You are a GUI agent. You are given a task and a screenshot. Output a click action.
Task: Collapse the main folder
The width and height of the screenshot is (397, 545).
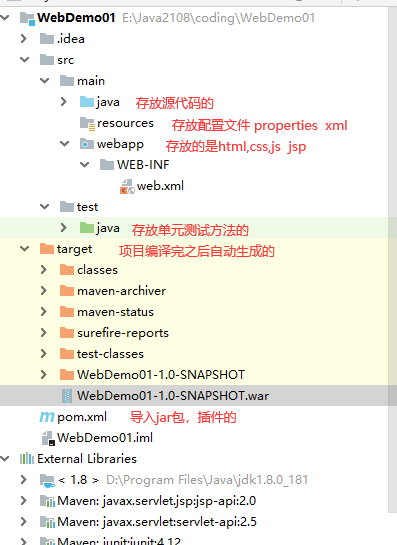coord(44,81)
